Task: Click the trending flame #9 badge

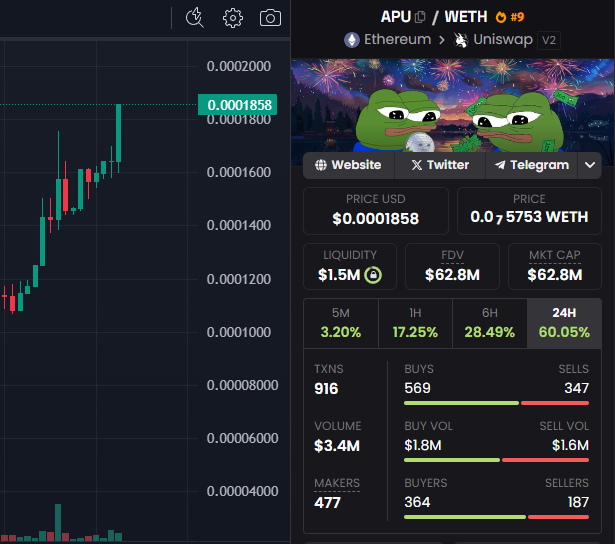Action: [x=510, y=17]
